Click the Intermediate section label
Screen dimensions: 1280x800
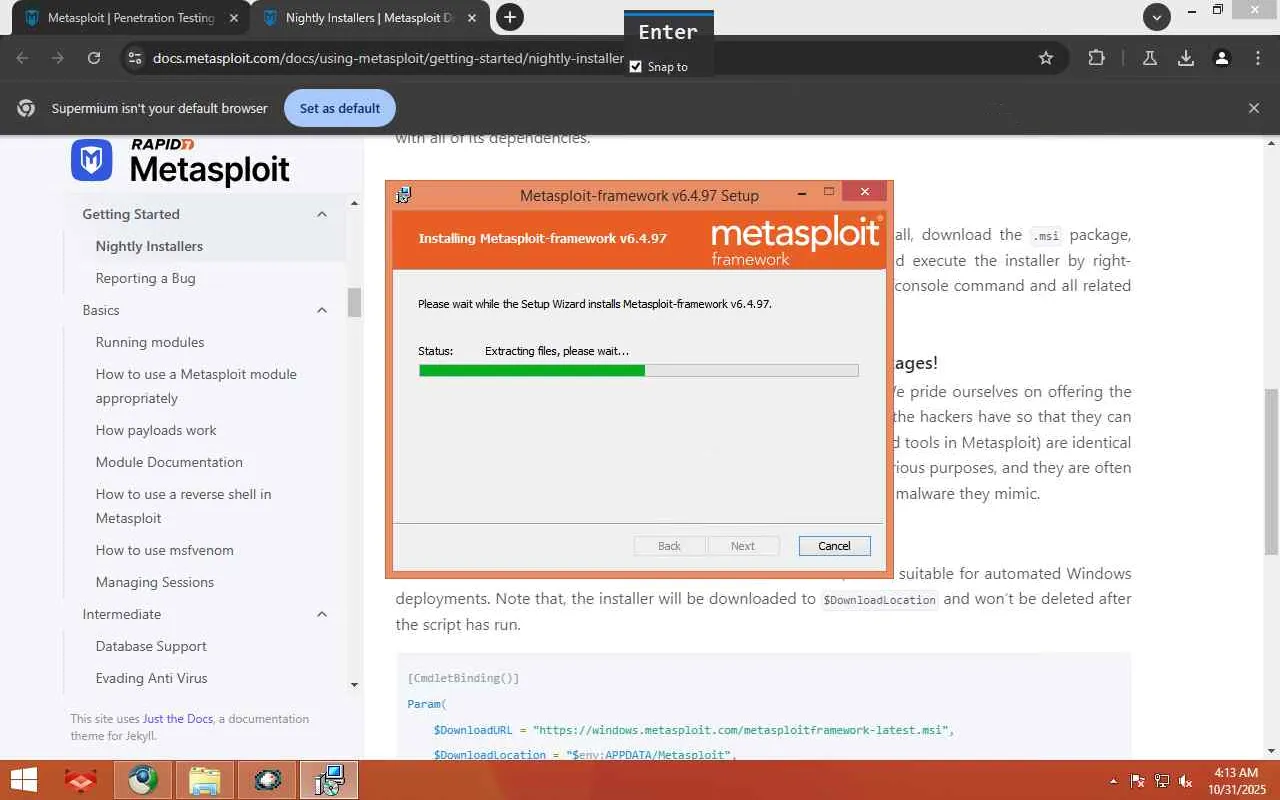point(122,614)
